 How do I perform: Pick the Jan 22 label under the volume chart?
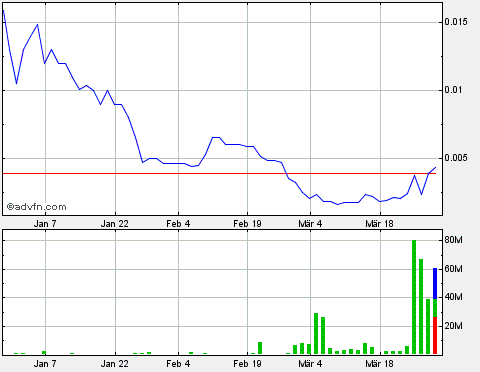coord(115,364)
